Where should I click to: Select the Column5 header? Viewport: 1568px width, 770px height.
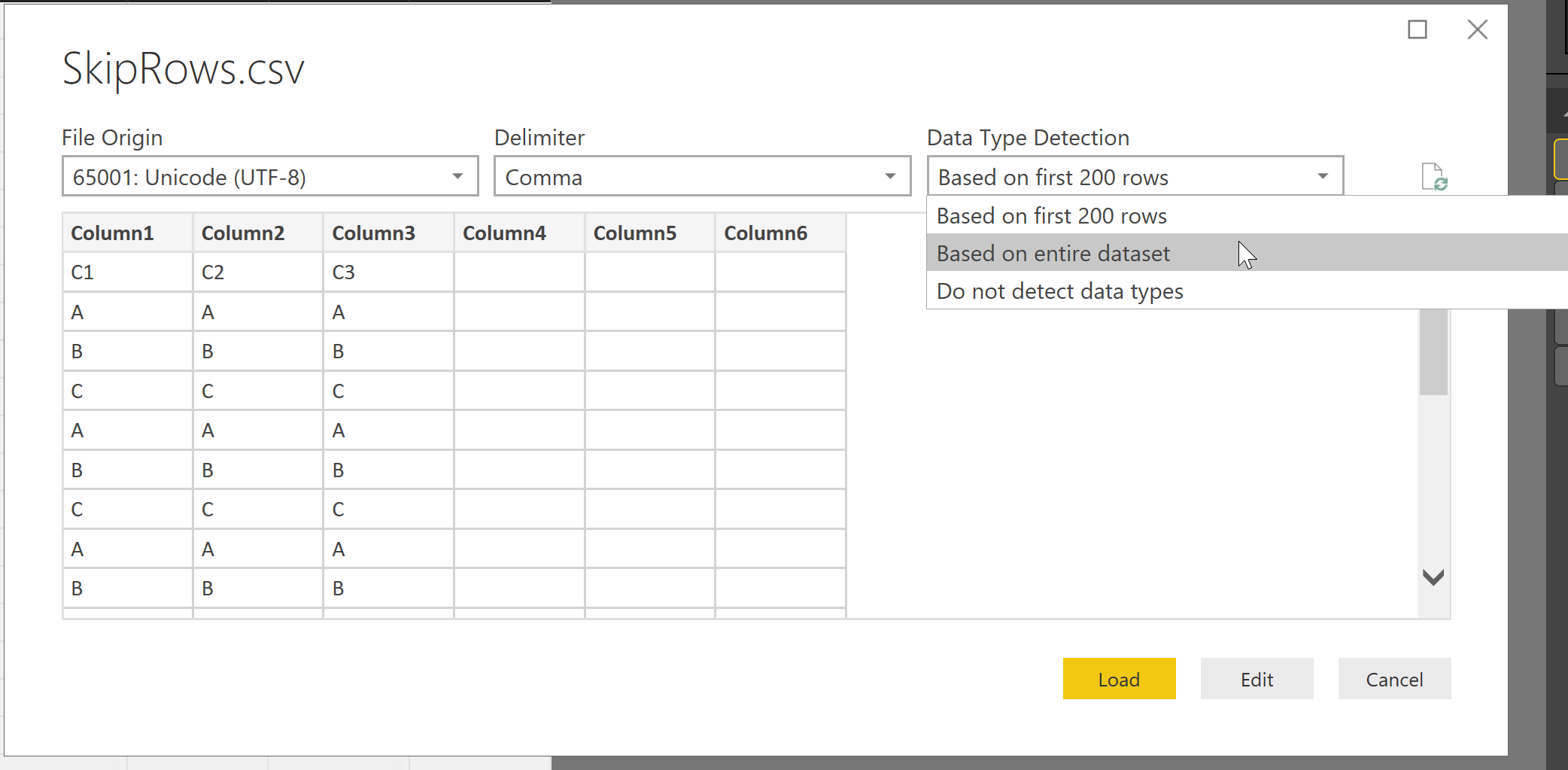pos(650,233)
